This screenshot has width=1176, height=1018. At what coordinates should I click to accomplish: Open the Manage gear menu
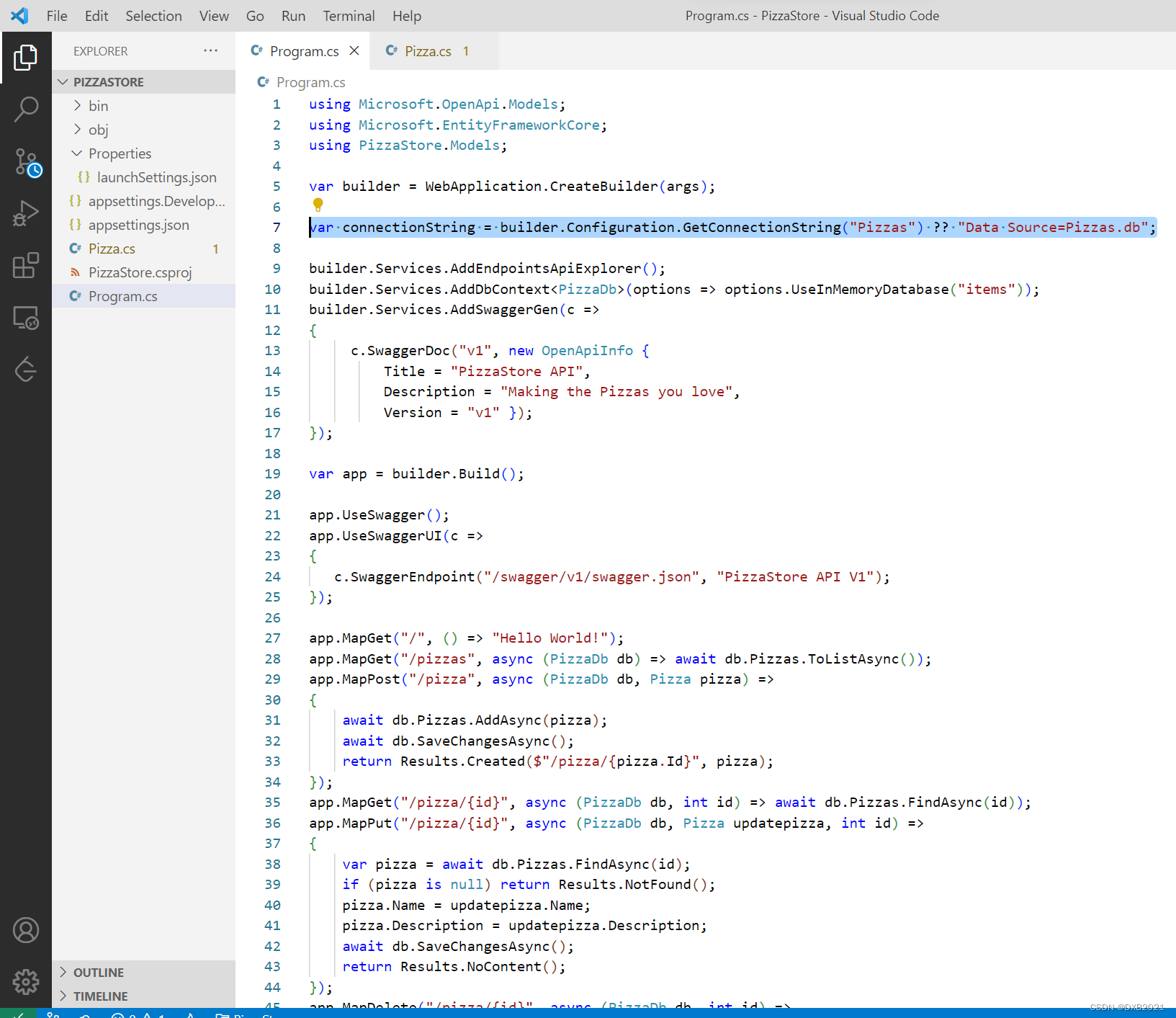(x=26, y=981)
